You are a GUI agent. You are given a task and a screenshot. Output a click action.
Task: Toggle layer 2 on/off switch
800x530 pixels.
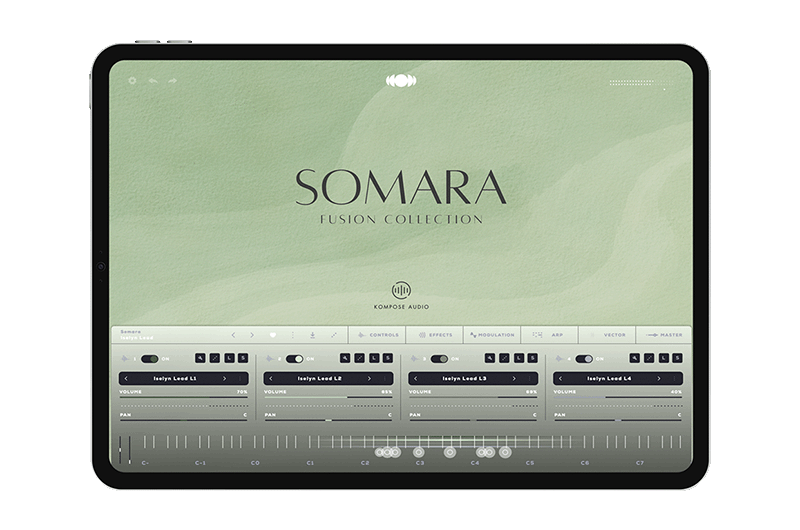coord(294,358)
